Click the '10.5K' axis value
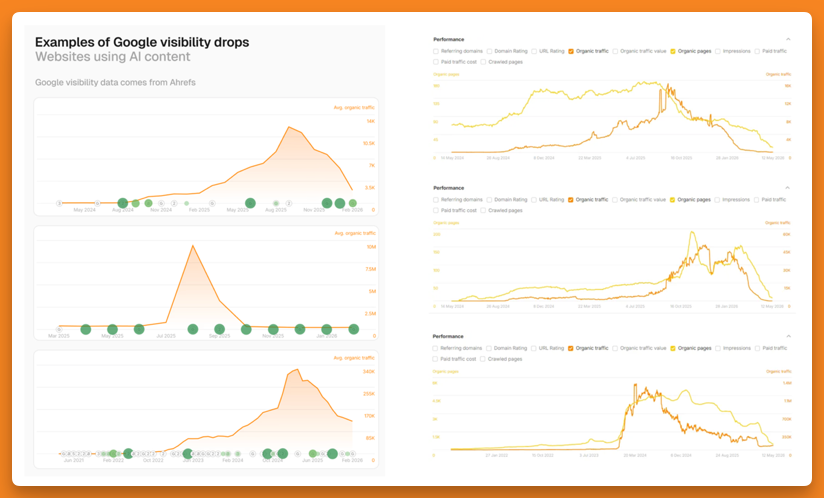Screen dimensions: 824x498 click(x=369, y=143)
